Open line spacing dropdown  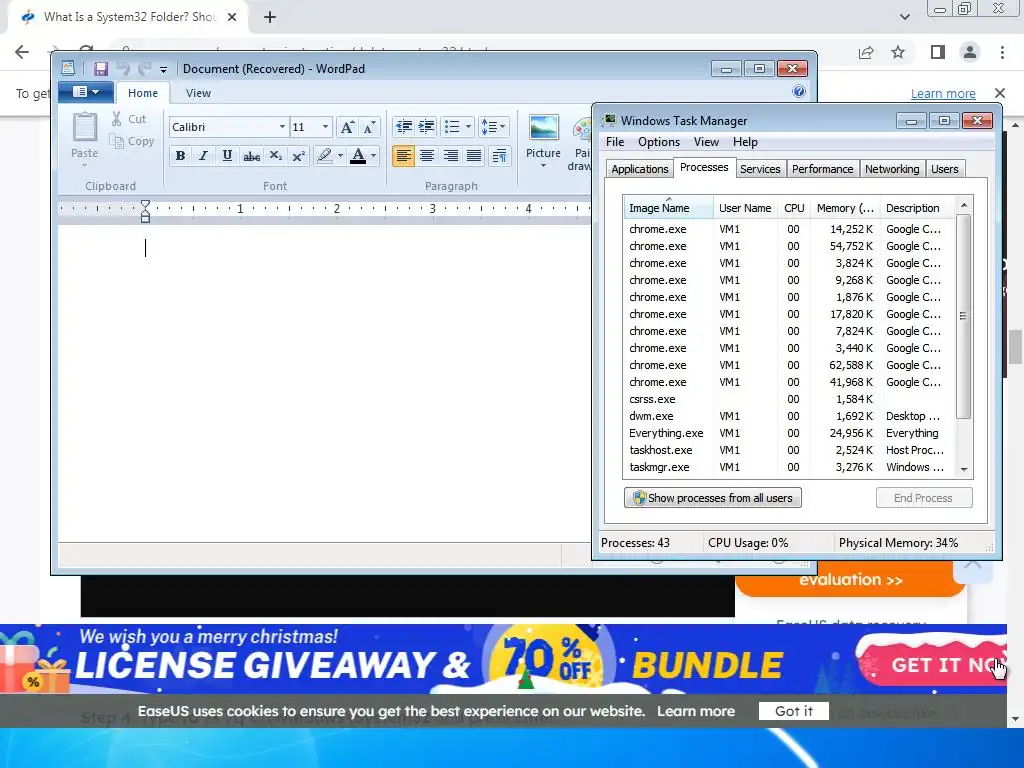(x=493, y=127)
